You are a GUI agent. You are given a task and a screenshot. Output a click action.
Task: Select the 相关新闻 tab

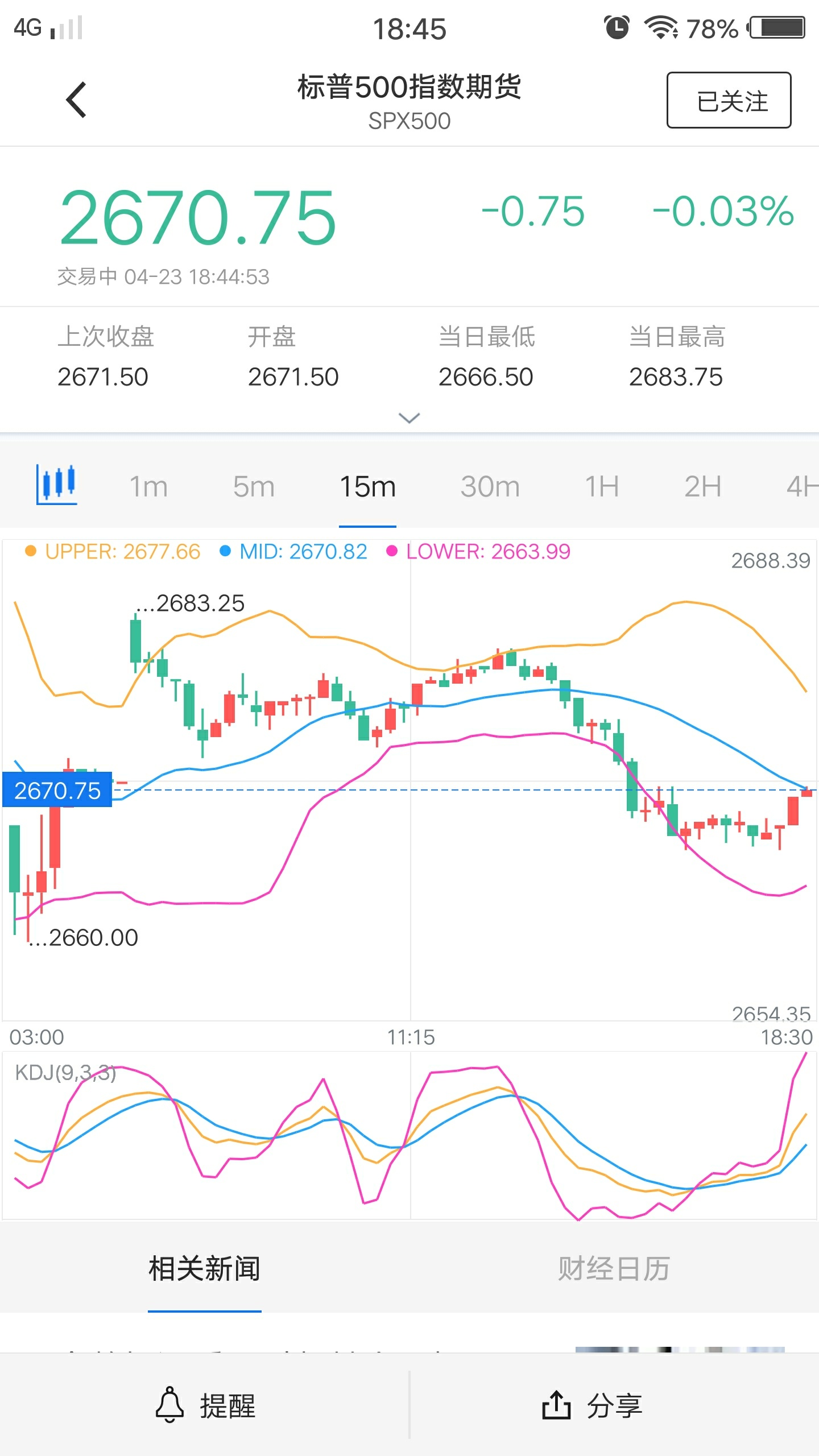coord(204,1269)
